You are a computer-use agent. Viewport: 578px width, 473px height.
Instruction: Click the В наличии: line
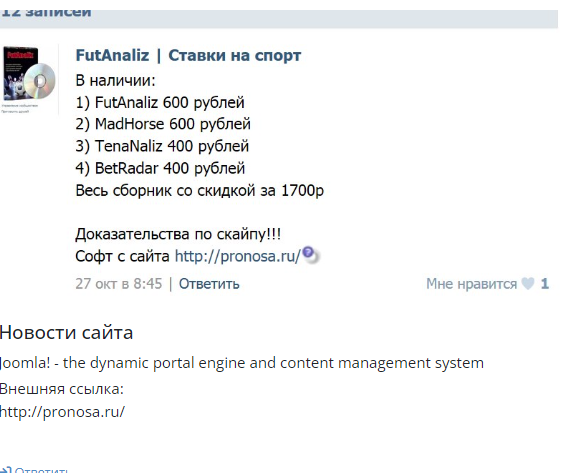coord(115,80)
